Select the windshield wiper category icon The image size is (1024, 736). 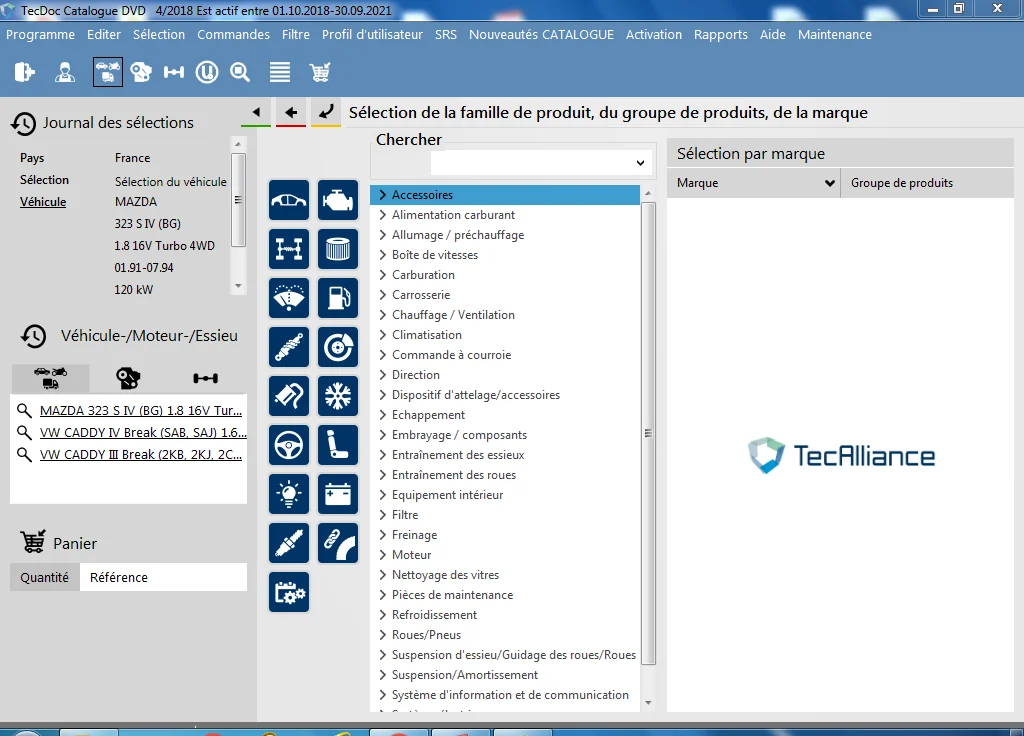pyautogui.click(x=289, y=298)
